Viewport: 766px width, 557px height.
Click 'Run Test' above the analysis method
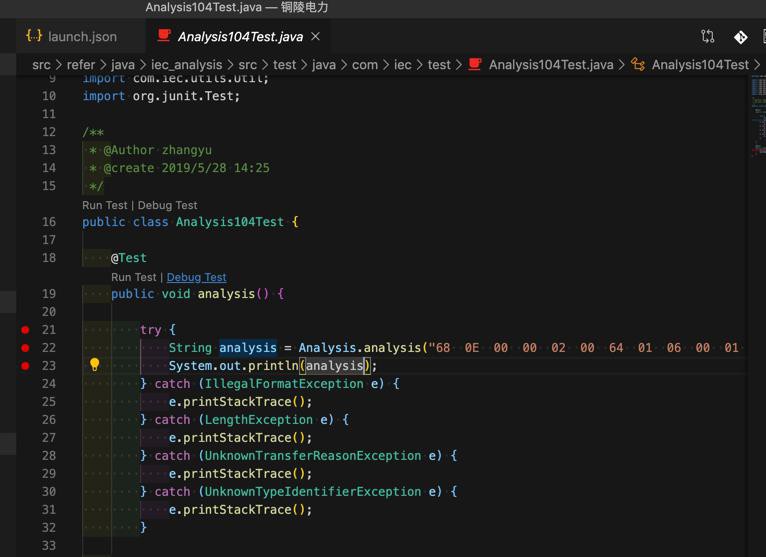[133, 277]
